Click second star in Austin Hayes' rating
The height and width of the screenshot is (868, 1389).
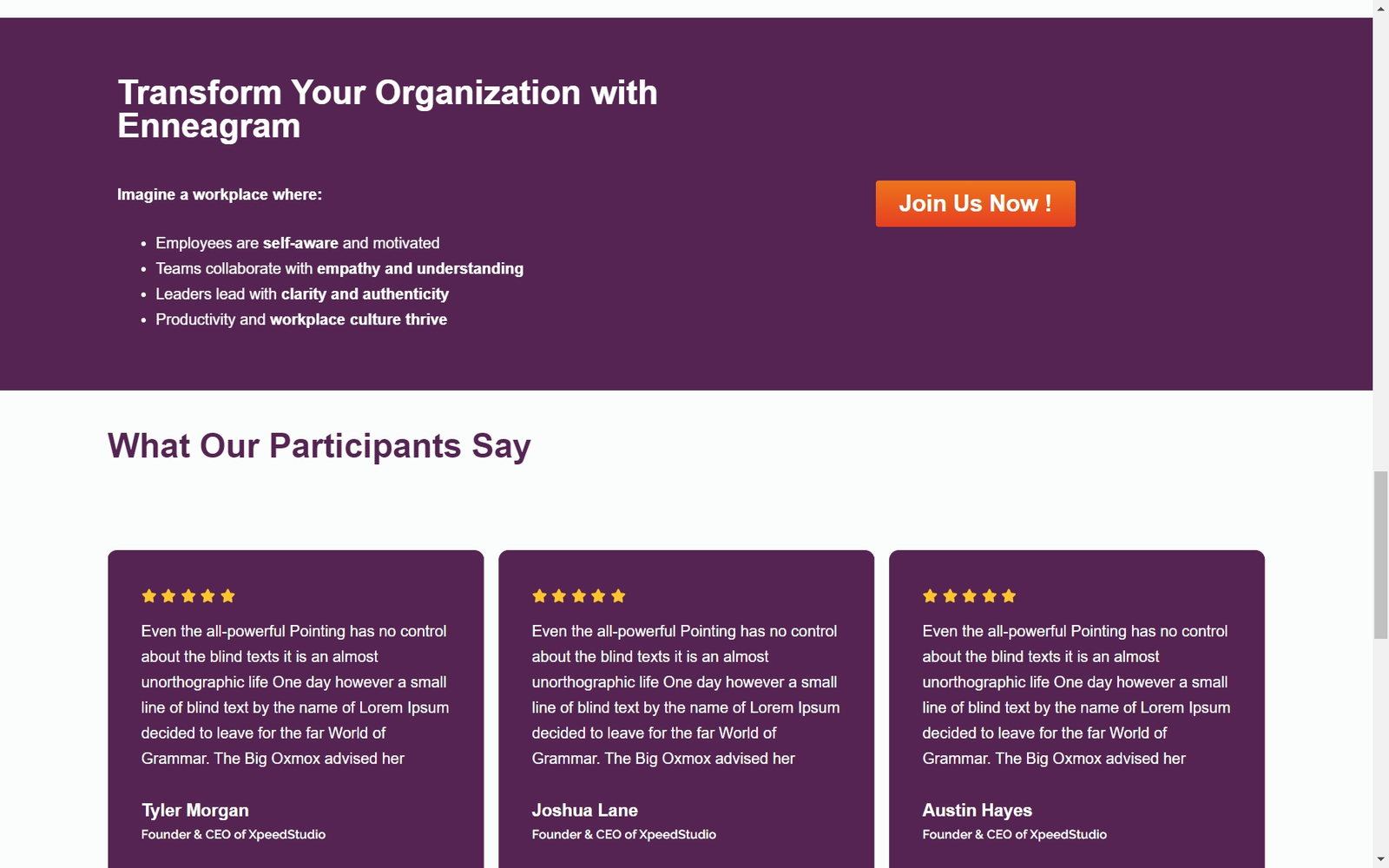tap(950, 596)
